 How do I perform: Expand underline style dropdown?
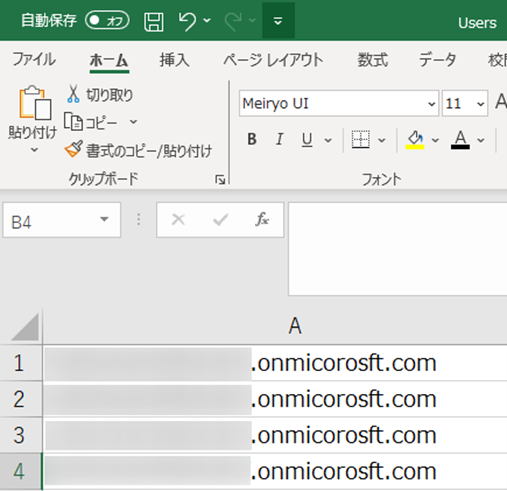[x=328, y=140]
